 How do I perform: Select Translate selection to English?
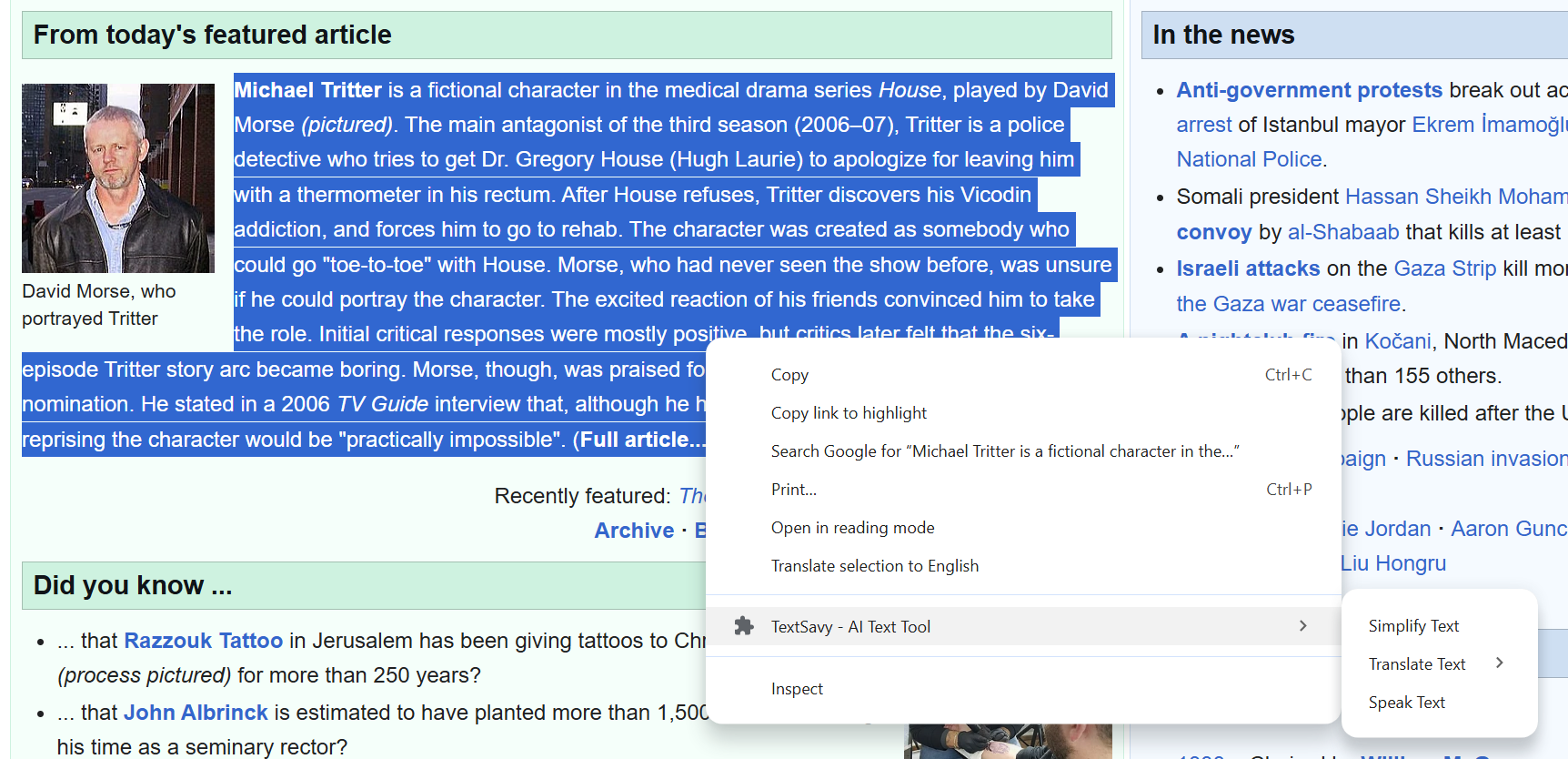tap(1023, 566)
